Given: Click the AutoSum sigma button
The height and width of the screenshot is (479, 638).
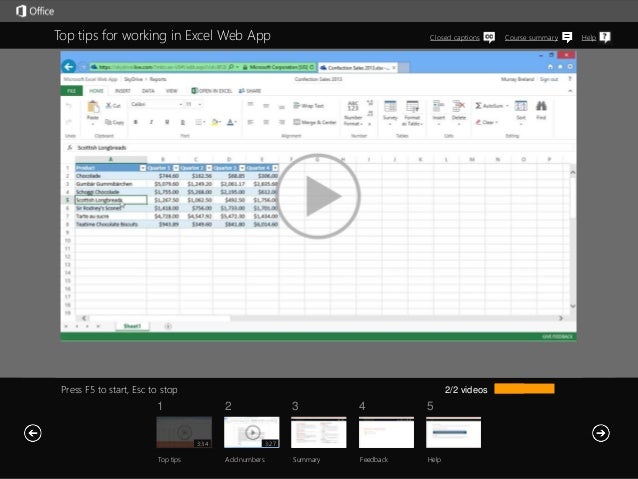Looking at the screenshot, I should click(x=492, y=106).
